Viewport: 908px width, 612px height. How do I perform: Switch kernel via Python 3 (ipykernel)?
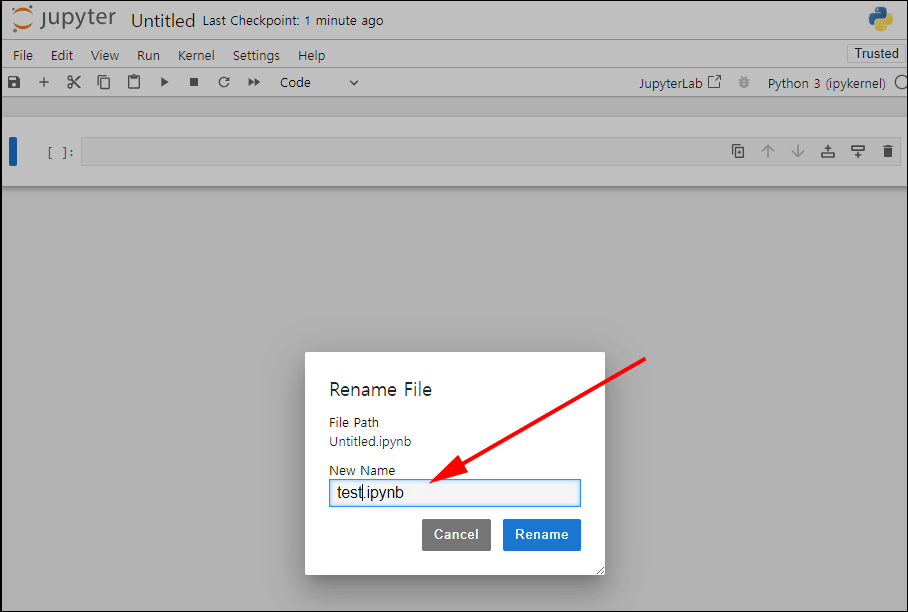click(826, 83)
